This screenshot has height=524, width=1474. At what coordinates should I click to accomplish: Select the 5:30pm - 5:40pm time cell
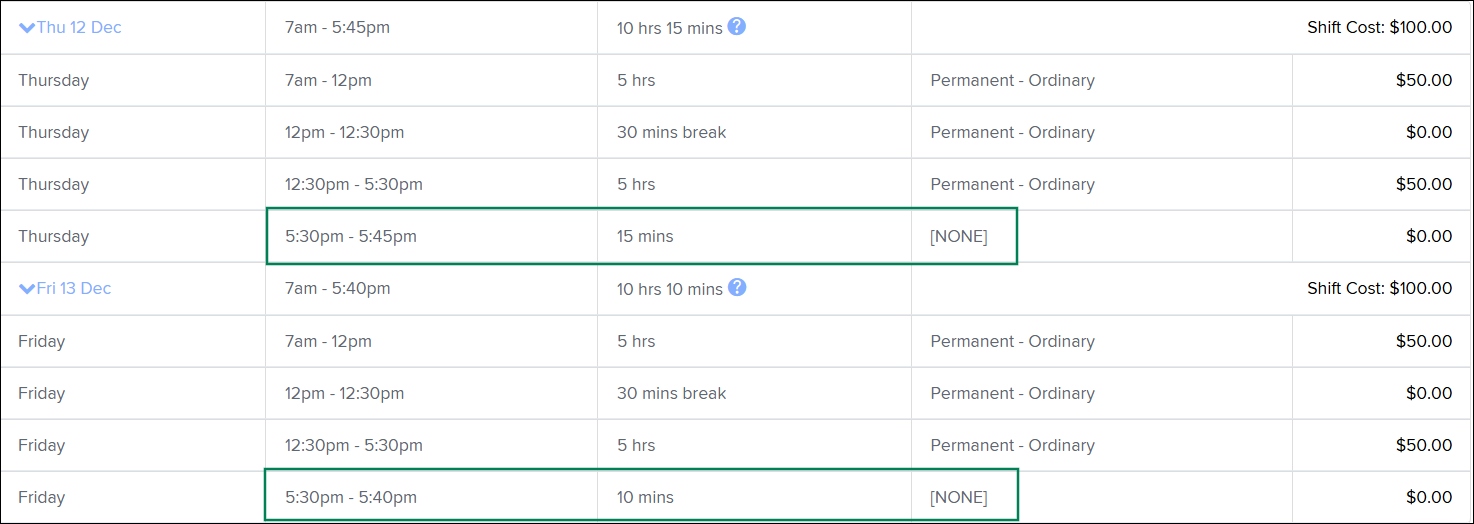(x=351, y=498)
